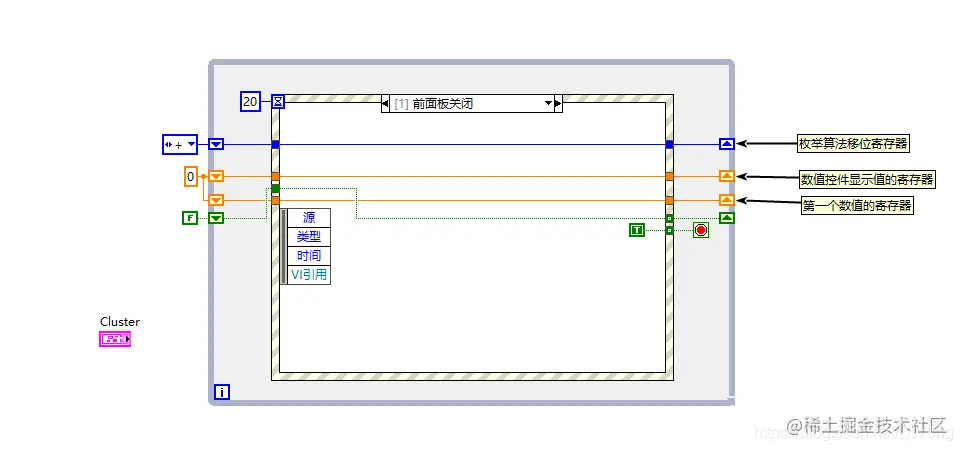
Task: Toggle the True boolean constant
Action: (637, 230)
